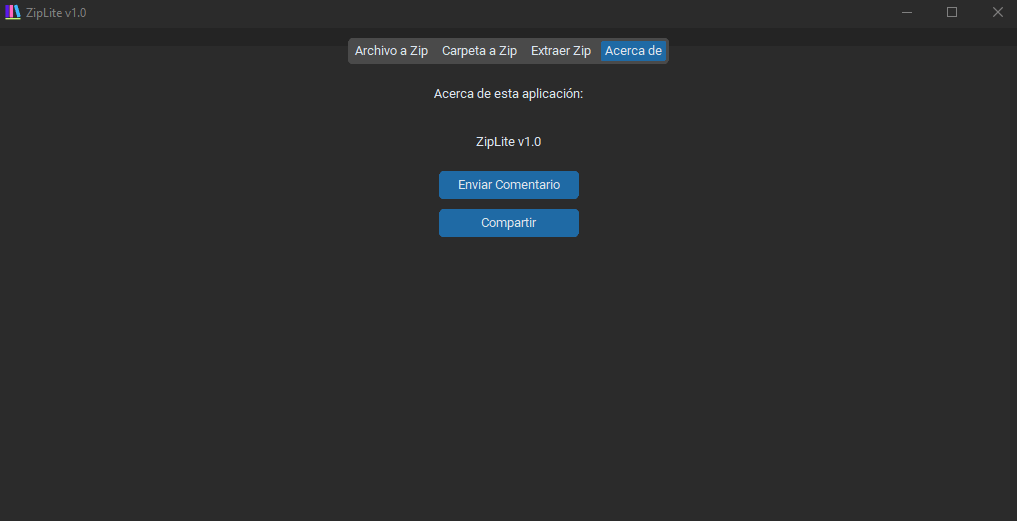Switch to the Archivo a Zip tab
Image resolution: width=1017 pixels, height=521 pixels.
[x=391, y=51]
